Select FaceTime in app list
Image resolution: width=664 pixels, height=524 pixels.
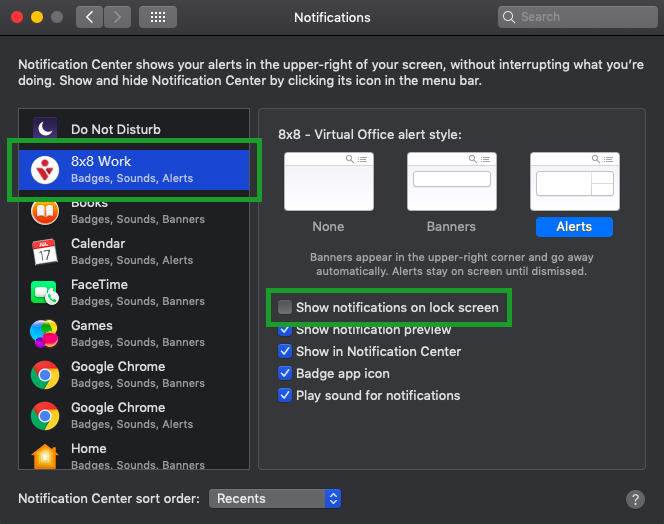[134, 293]
